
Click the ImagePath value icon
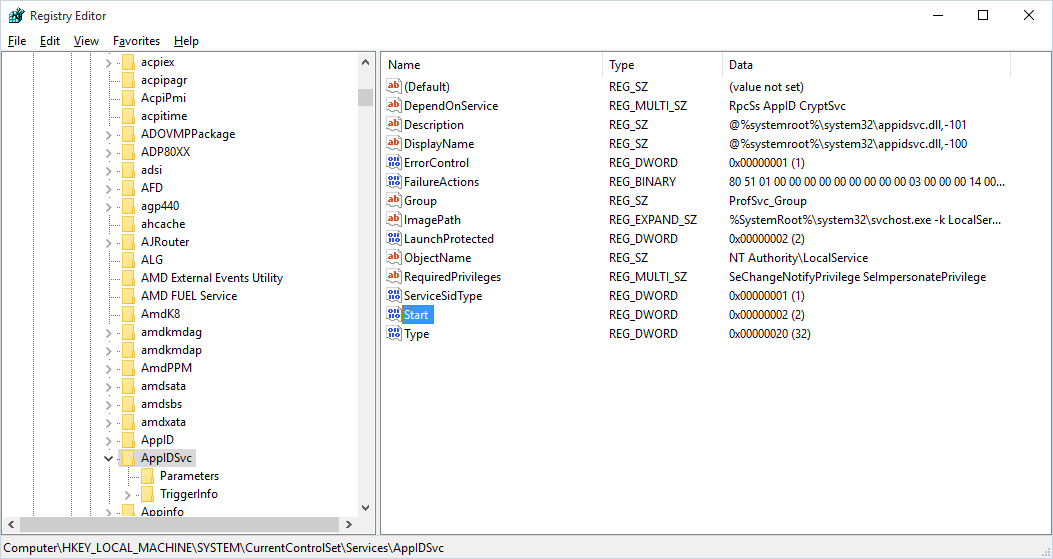[394, 219]
